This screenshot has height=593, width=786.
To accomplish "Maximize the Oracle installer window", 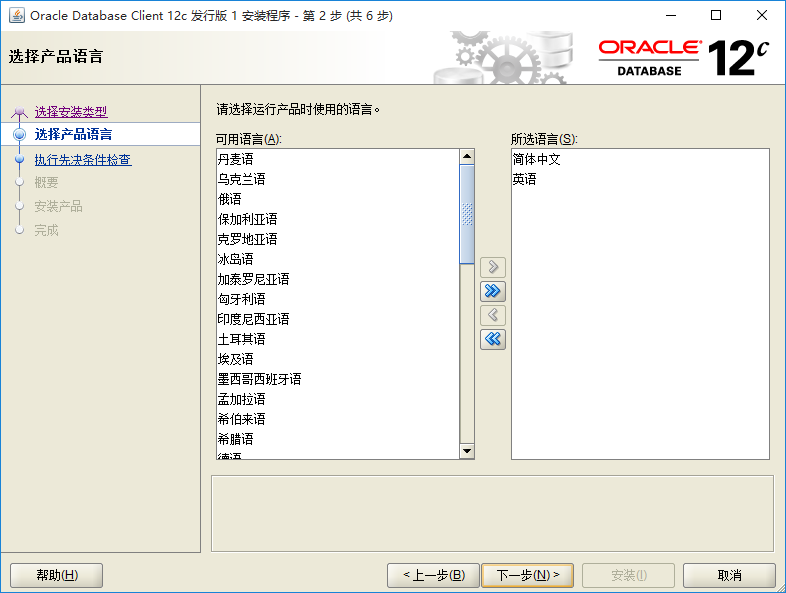I will [716, 16].
